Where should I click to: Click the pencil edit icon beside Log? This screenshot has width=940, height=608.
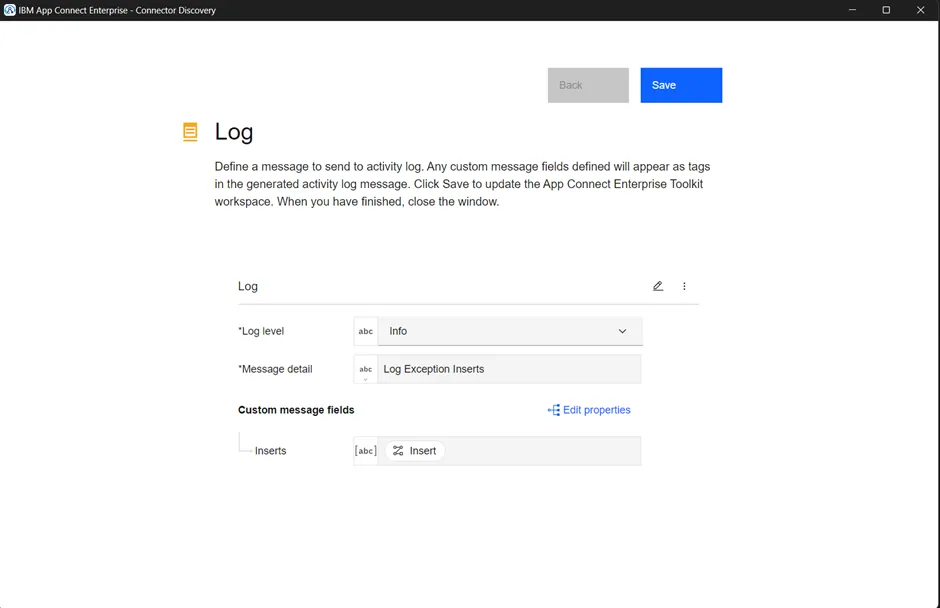tap(658, 286)
